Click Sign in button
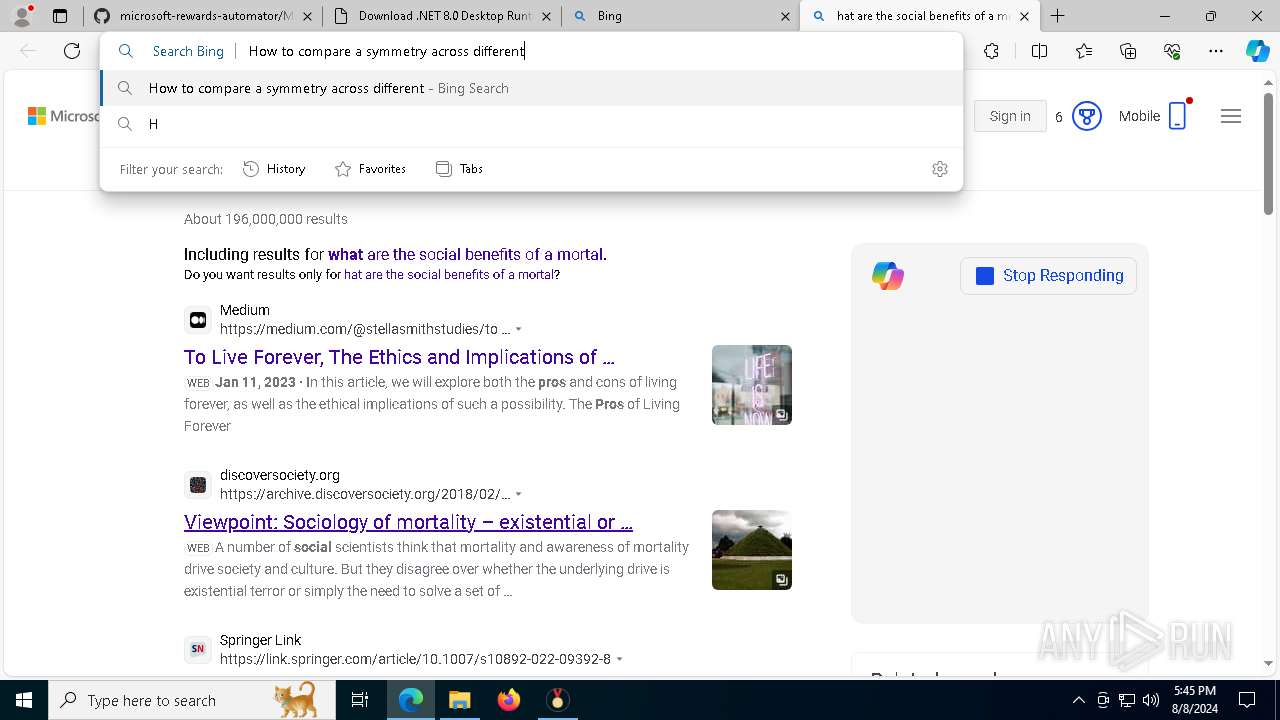This screenshot has width=1280, height=720. pos(1010,116)
